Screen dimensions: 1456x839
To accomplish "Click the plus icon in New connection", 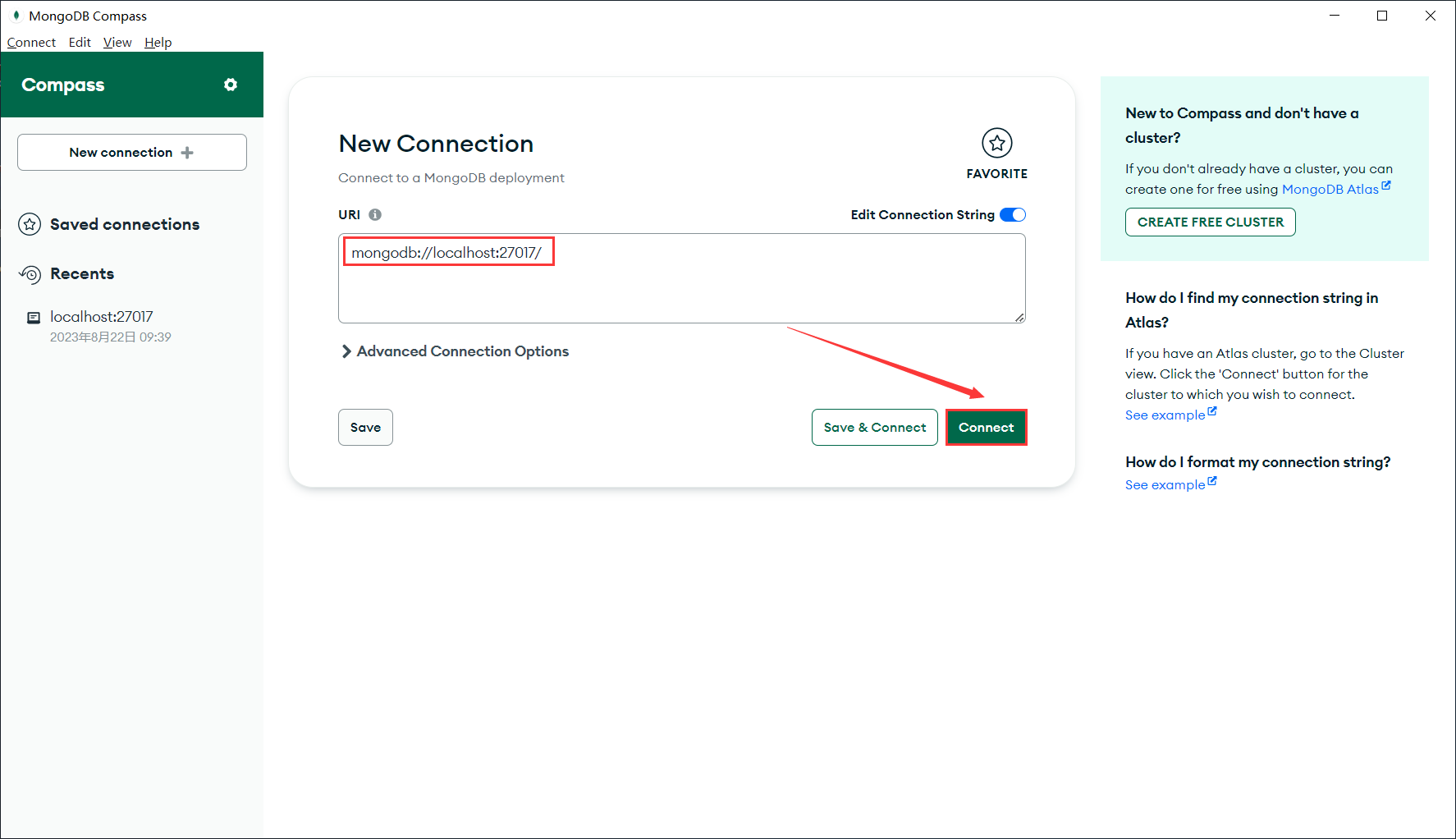I will pos(187,153).
